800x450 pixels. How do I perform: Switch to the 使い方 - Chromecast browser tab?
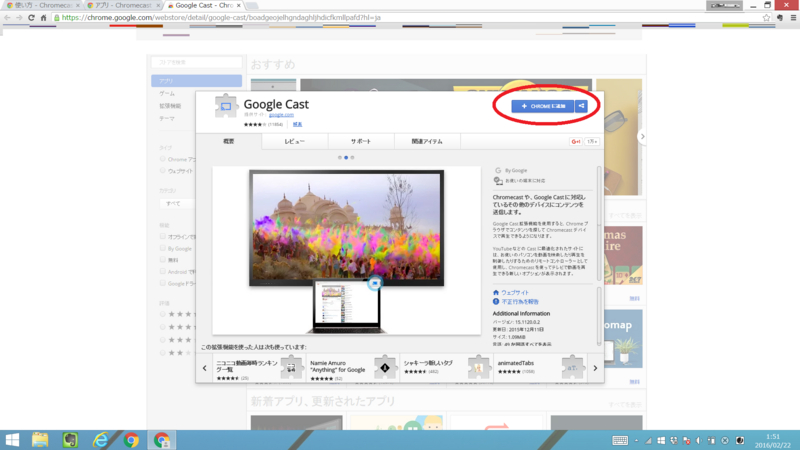click(43, 5)
